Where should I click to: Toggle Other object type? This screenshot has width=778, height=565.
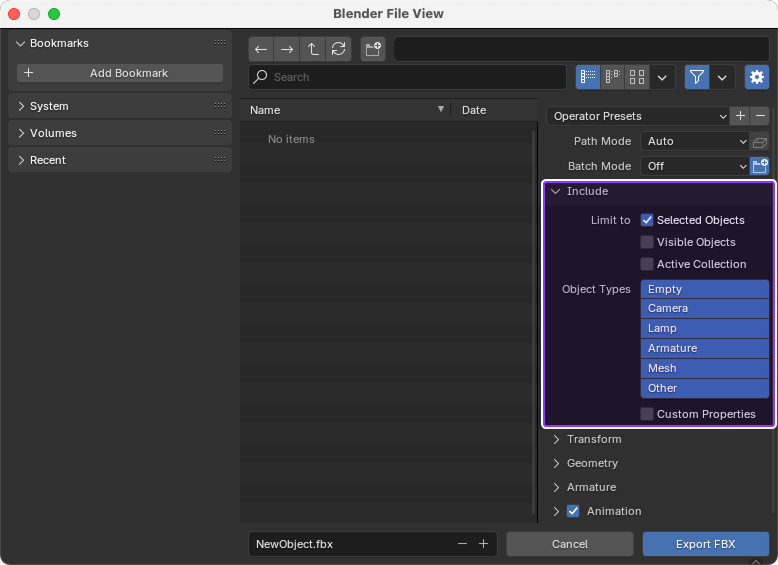(705, 388)
